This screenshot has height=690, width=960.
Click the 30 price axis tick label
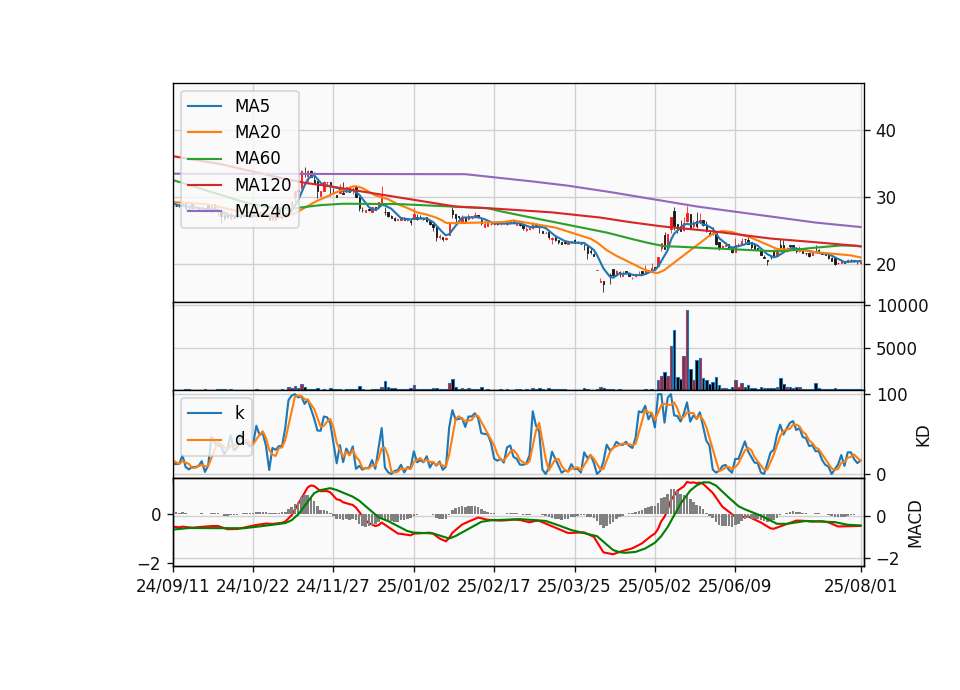886,198
